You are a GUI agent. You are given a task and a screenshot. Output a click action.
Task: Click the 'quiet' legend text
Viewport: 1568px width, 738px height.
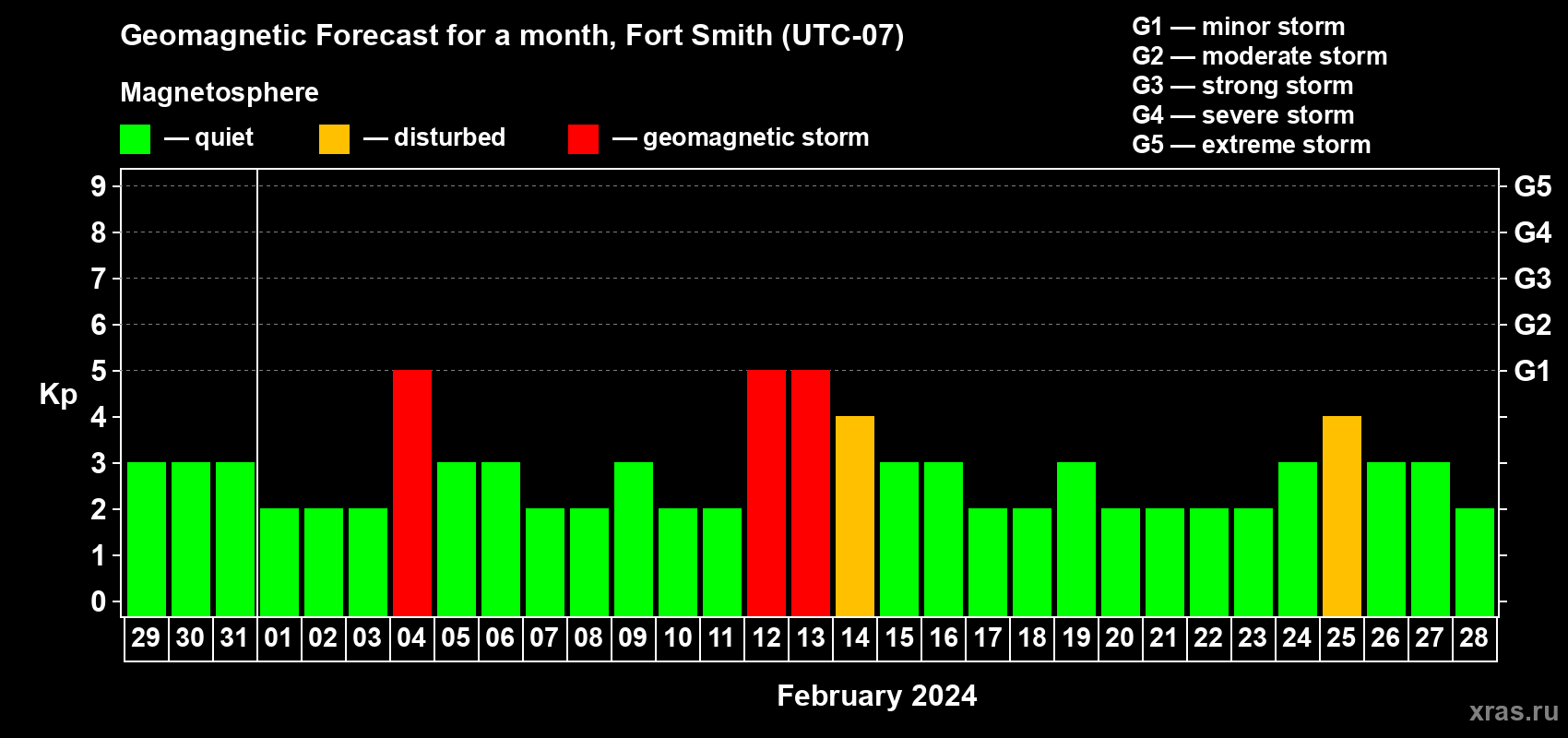tap(224, 138)
